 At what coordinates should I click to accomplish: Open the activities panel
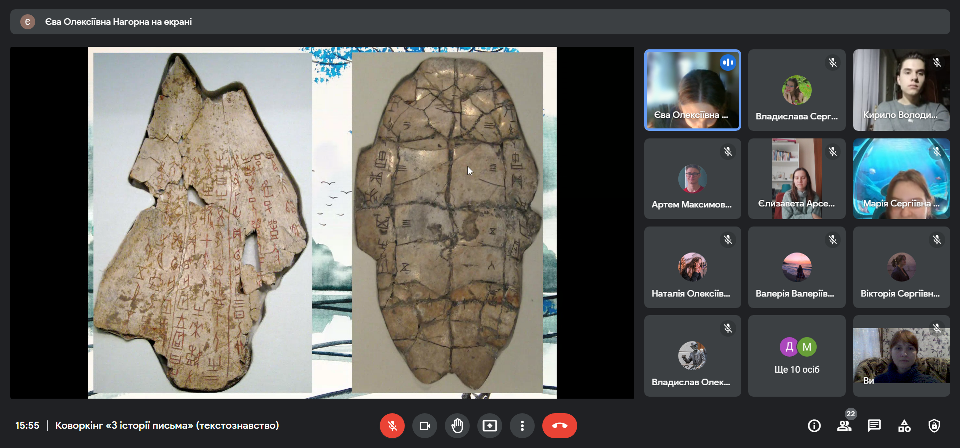click(904, 425)
